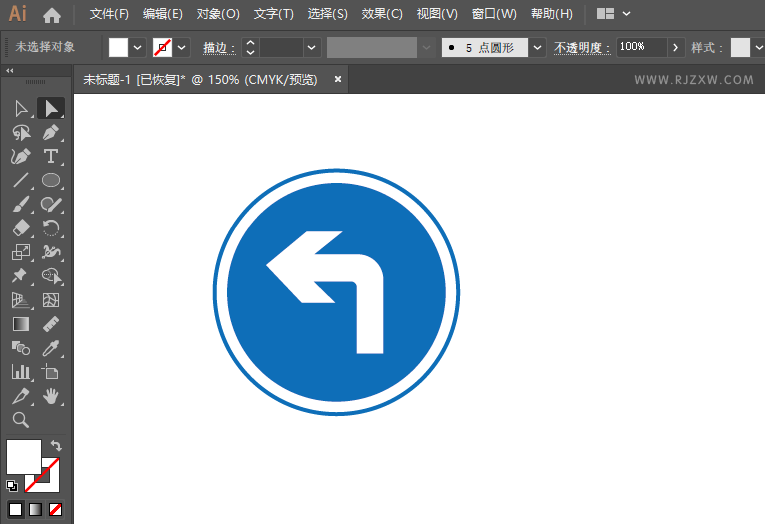Open the 效果(C) menu
The image size is (765, 524).
click(382, 14)
